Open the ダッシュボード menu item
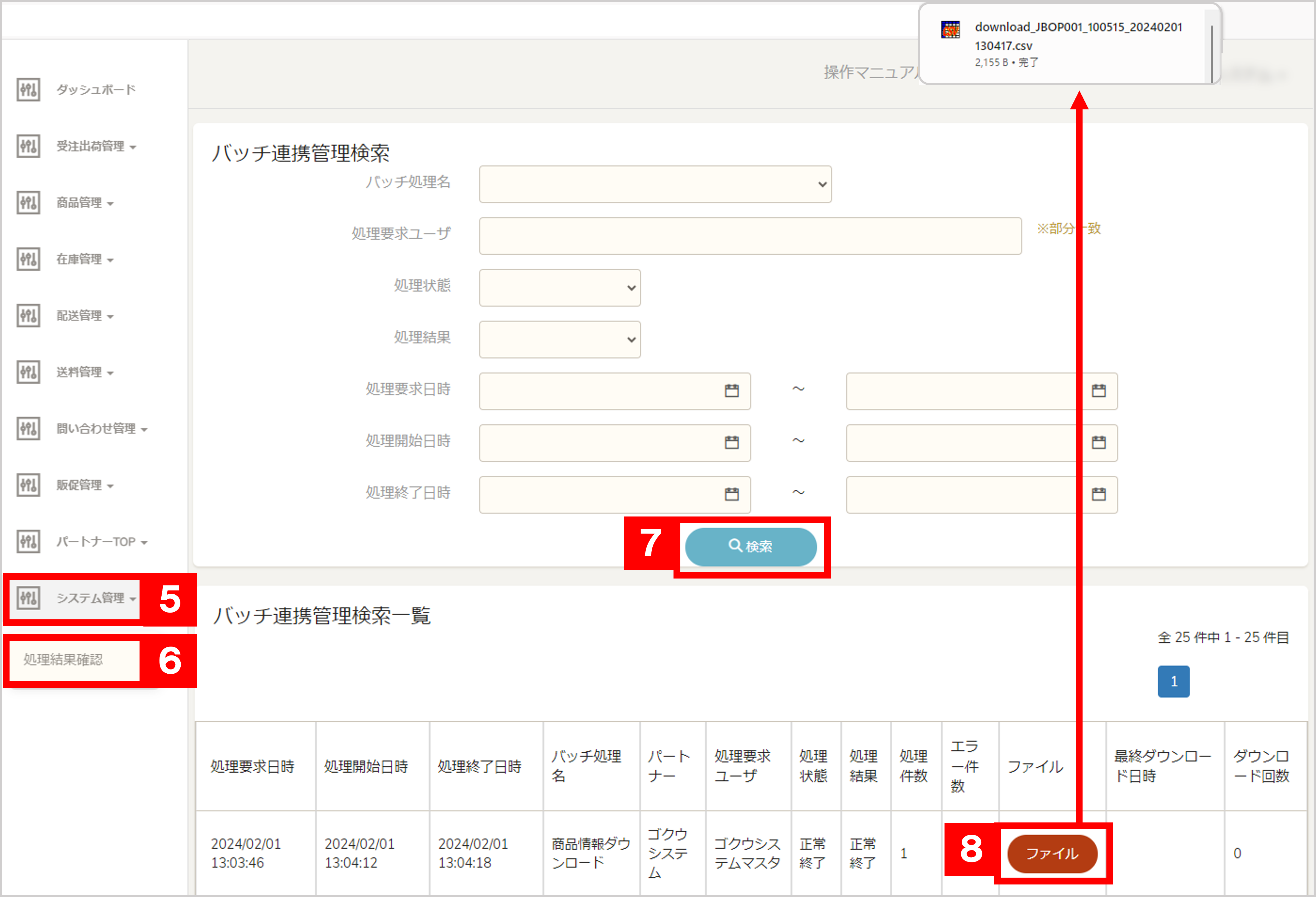This screenshot has width=1316, height=897. pyautogui.click(x=96, y=89)
